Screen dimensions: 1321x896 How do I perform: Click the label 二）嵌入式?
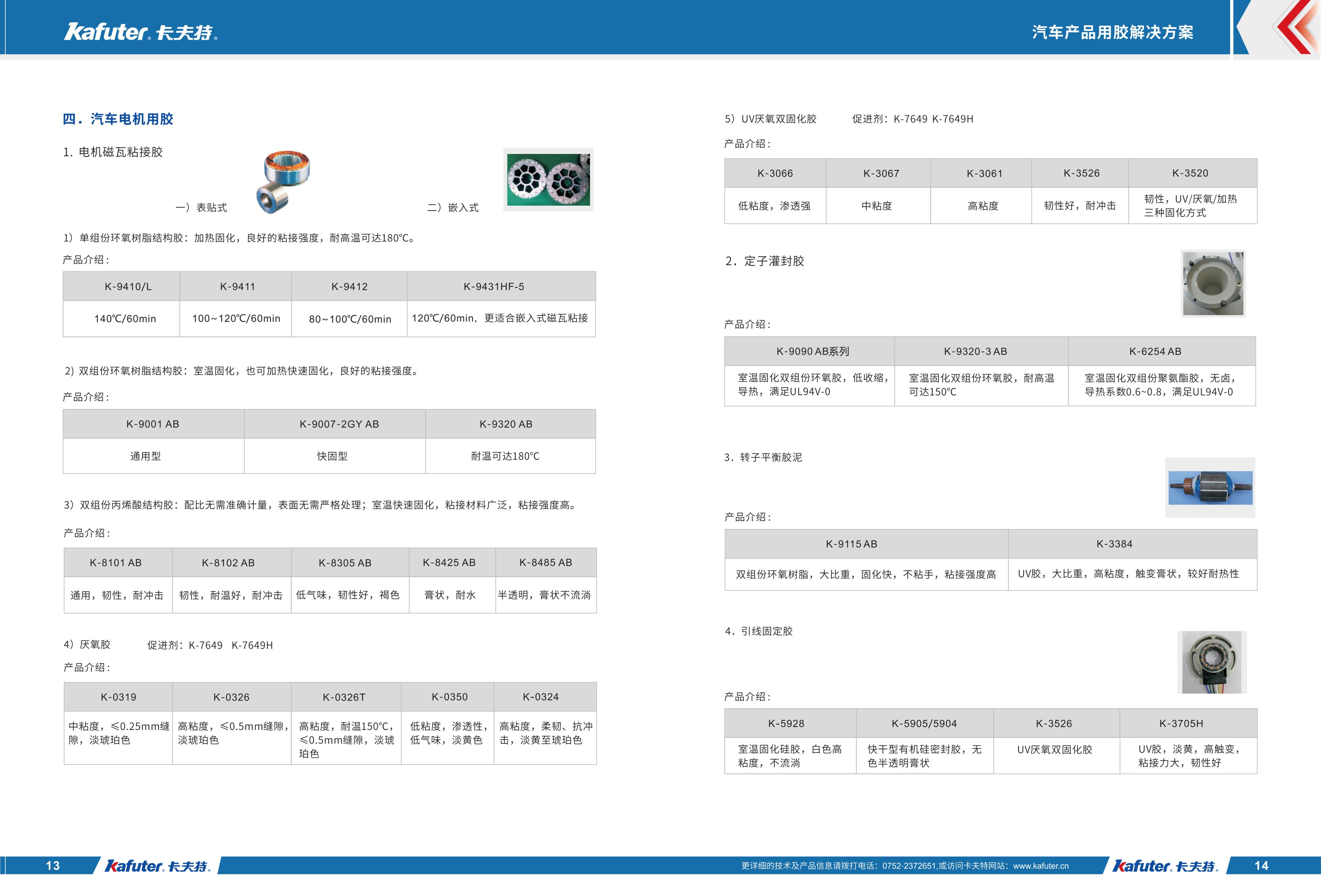pyautogui.click(x=452, y=207)
